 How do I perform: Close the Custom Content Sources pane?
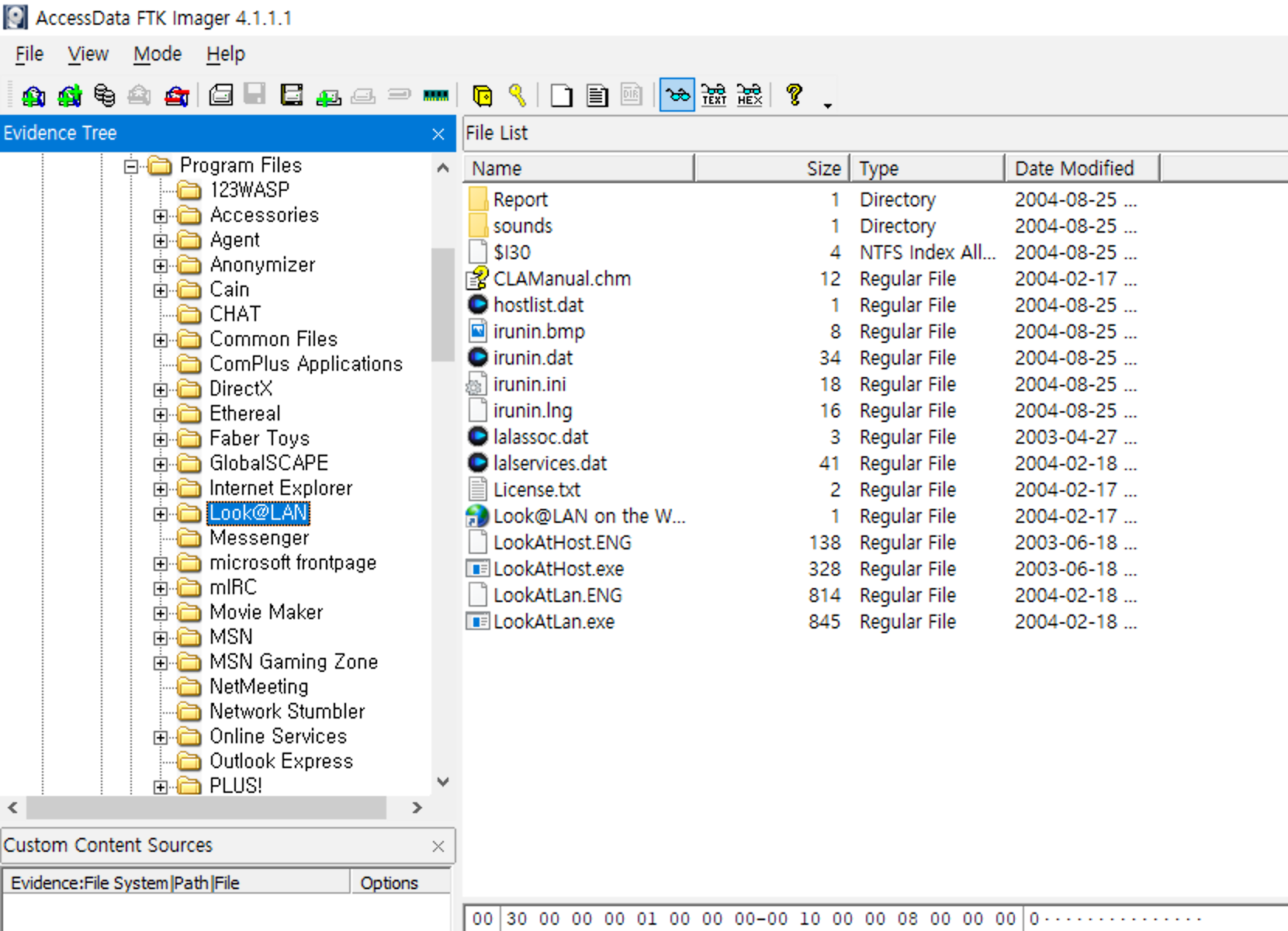pyautogui.click(x=438, y=846)
